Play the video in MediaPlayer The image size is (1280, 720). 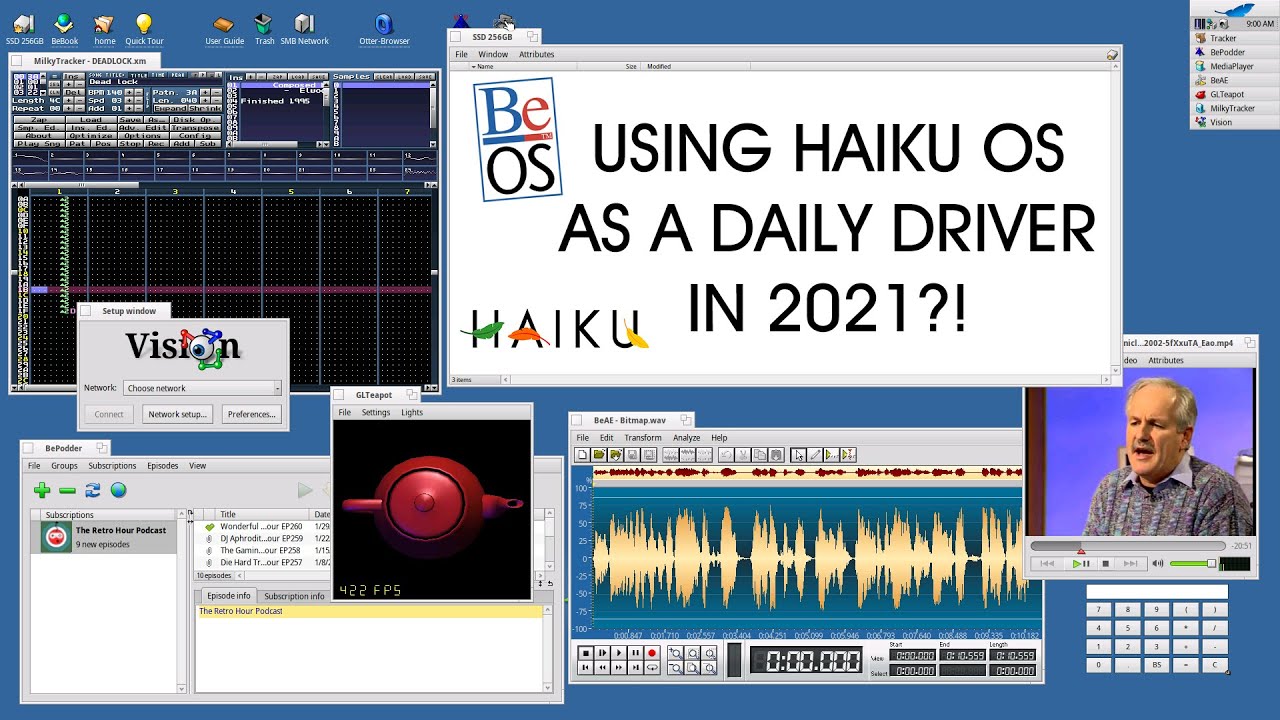pos(1080,564)
